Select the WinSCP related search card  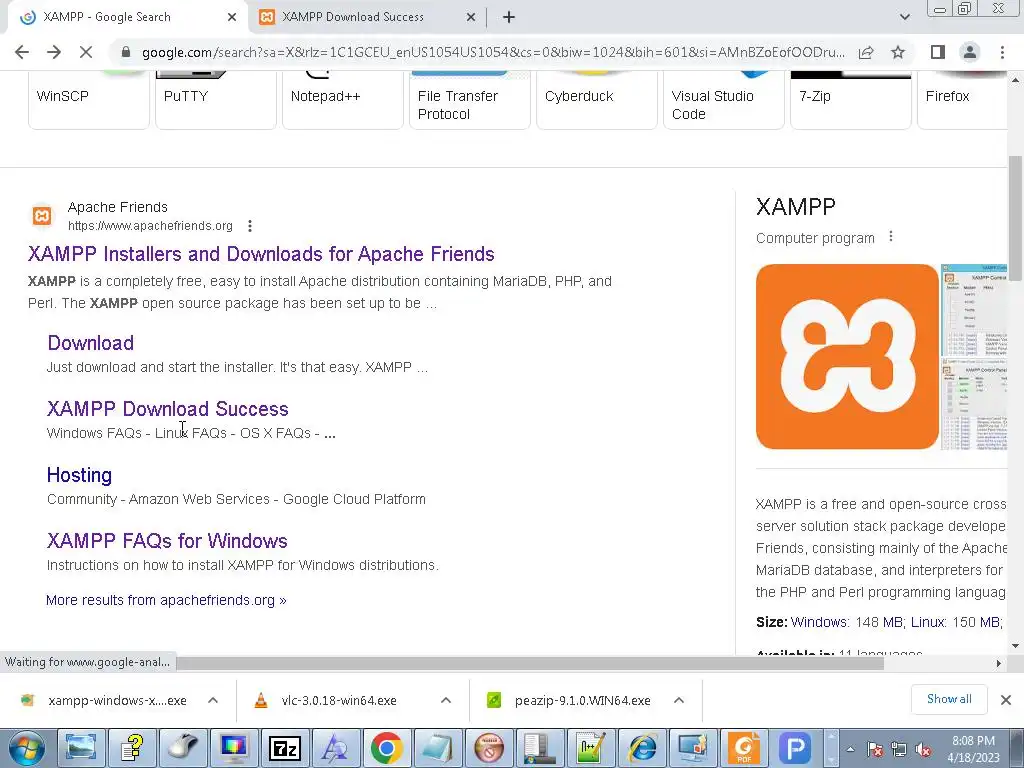pyautogui.click(x=89, y=101)
